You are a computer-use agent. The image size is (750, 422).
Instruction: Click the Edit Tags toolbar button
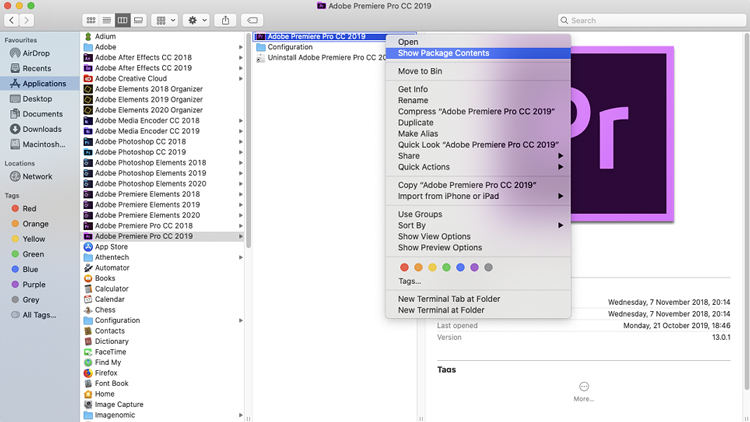point(252,20)
